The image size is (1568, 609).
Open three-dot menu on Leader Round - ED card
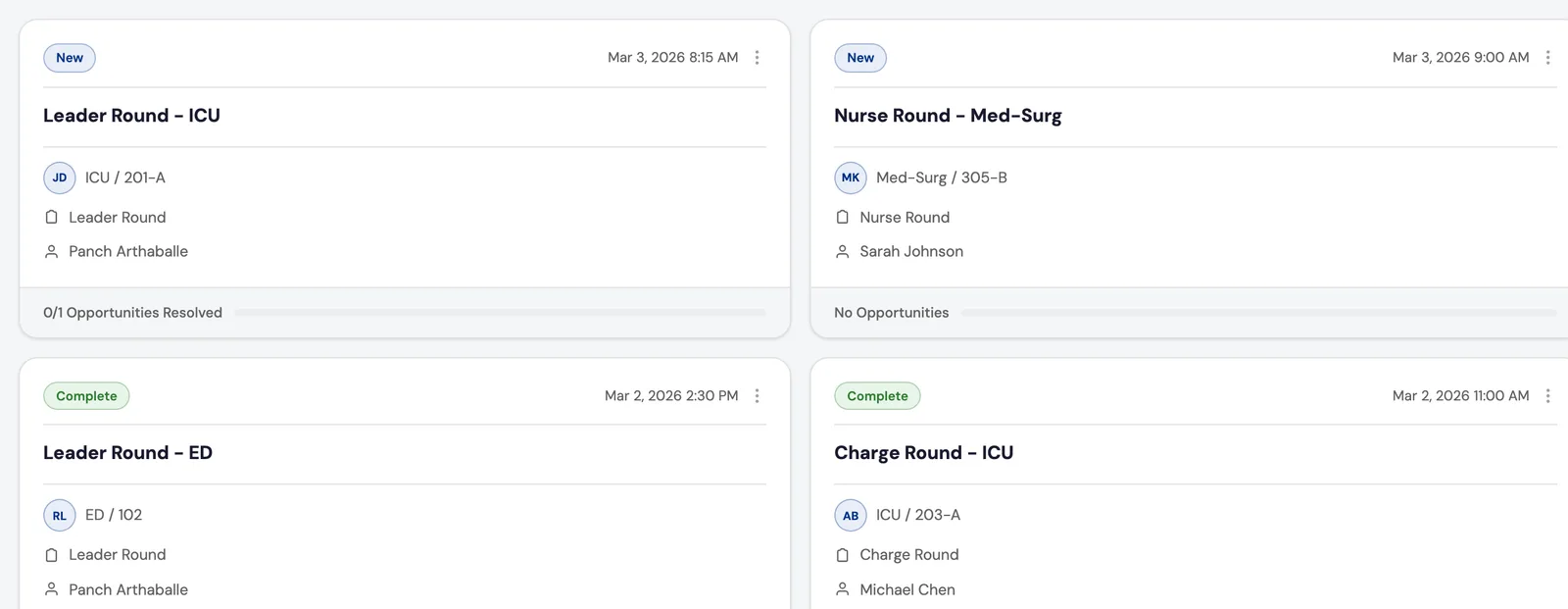tap(757, 396)
